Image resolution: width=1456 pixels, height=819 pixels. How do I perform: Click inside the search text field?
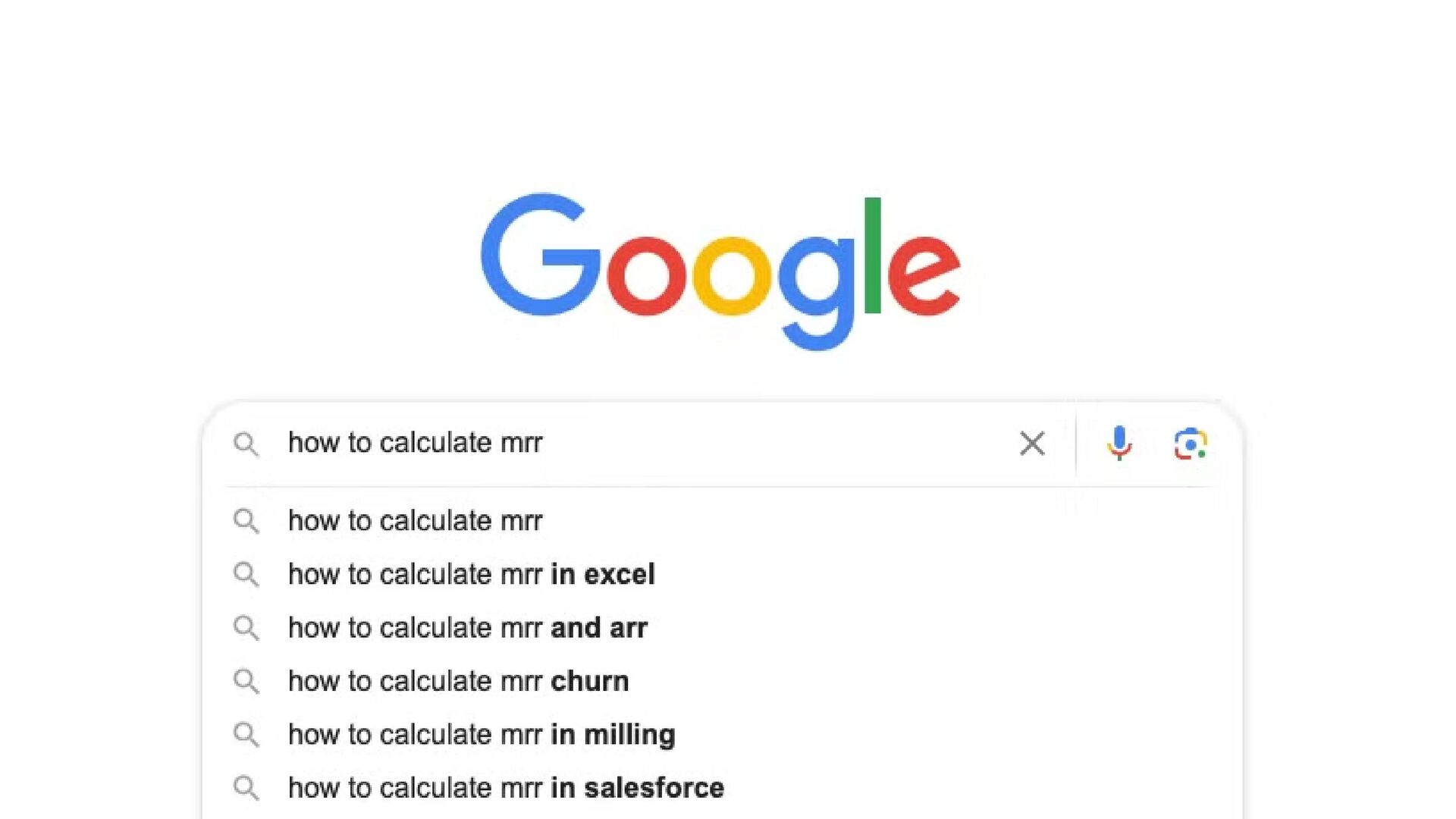click(645, 443)
